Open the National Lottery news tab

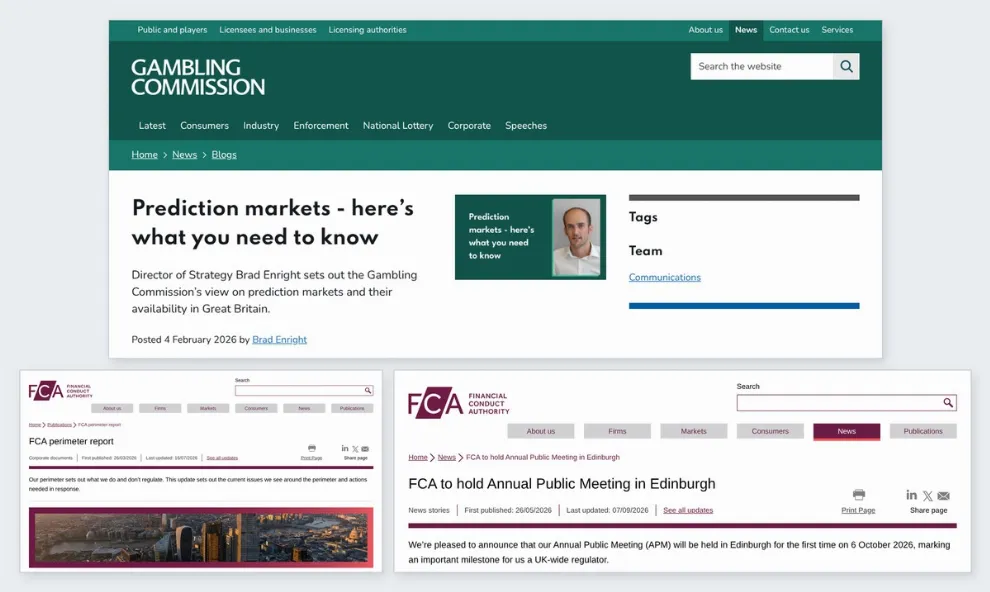[x=398, y=126]
